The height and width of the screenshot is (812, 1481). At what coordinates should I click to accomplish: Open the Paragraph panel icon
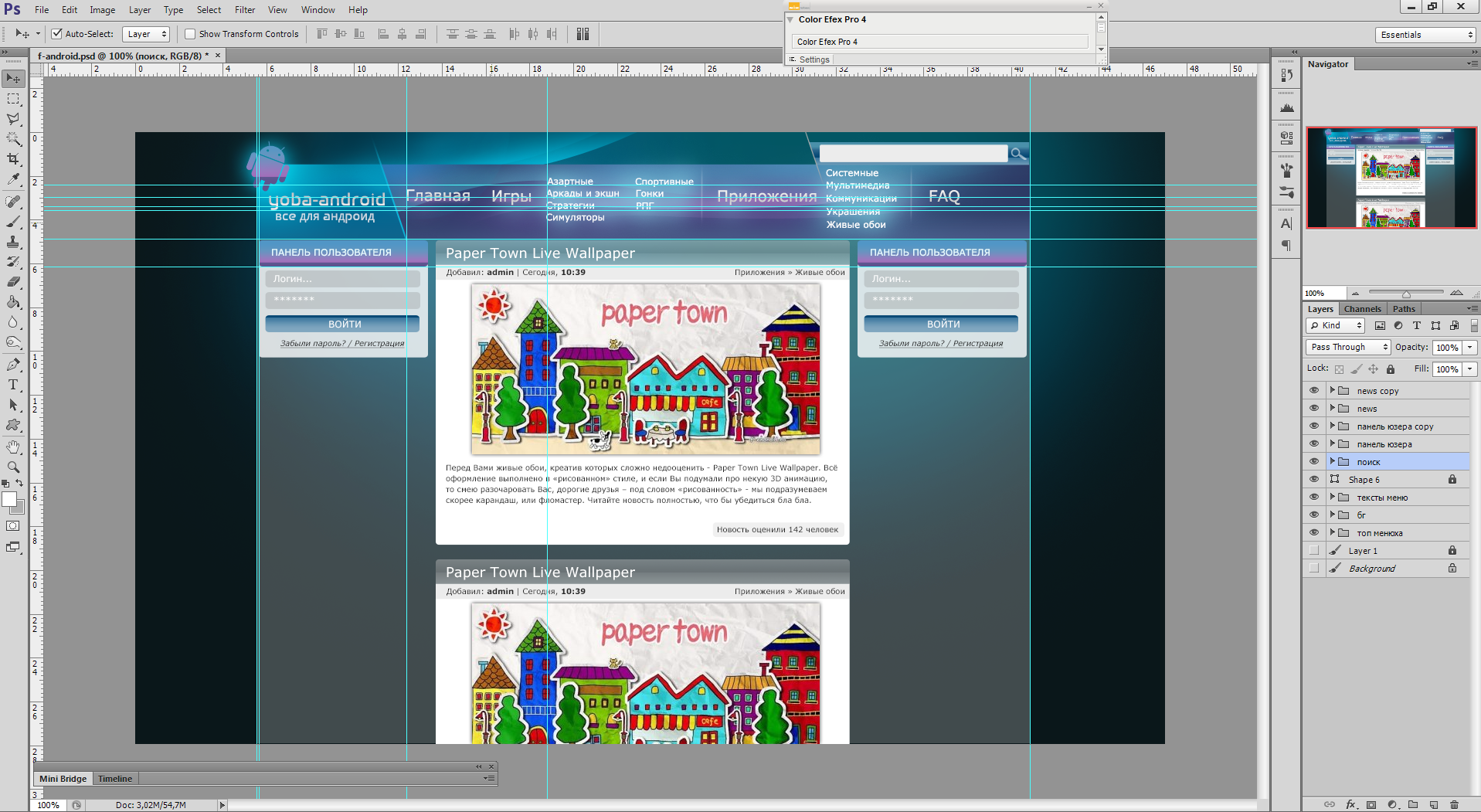point(1286,246)
